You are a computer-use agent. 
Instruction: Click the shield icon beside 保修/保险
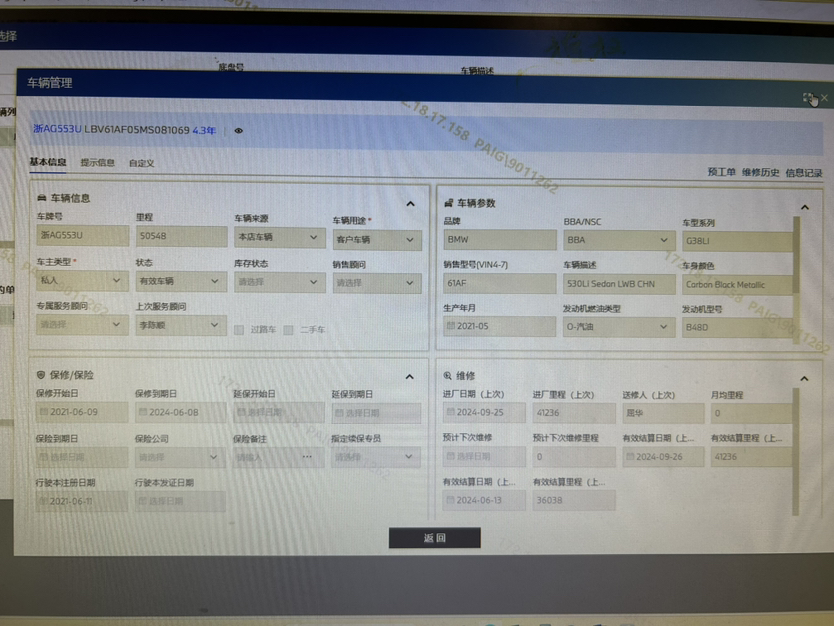(41, 376)
